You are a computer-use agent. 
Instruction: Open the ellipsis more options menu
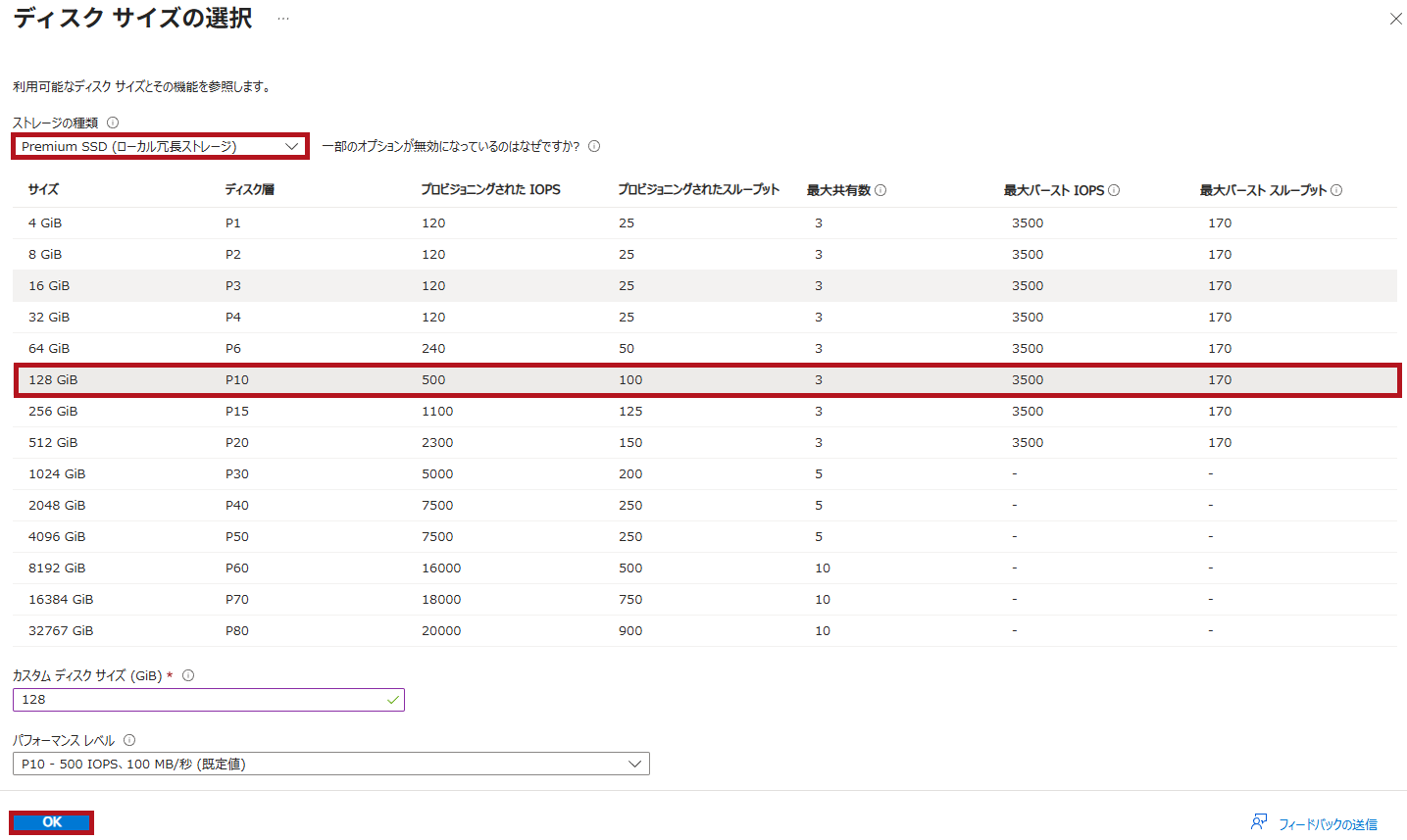(283, 19)
